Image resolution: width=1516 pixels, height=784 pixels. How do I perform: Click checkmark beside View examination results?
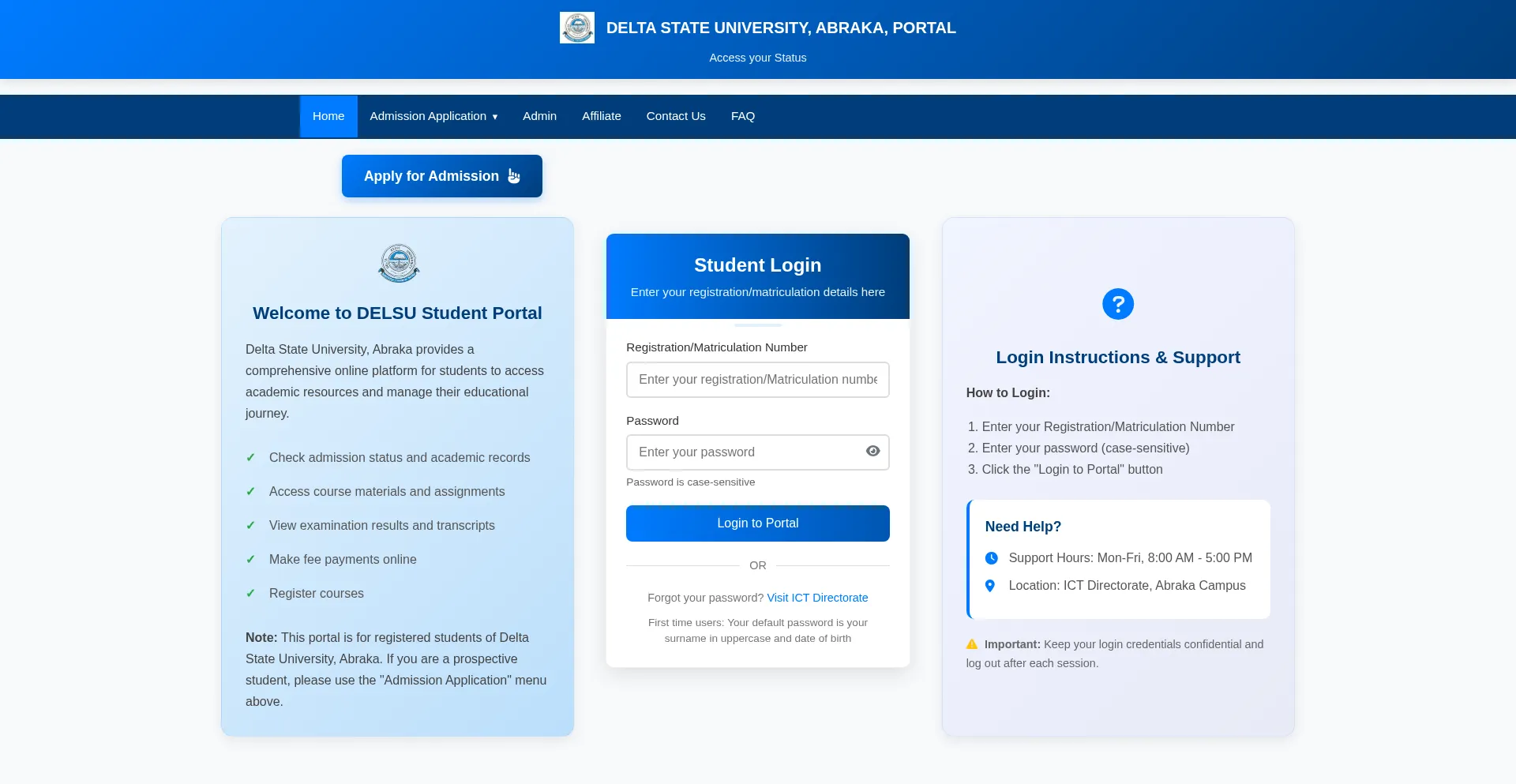pos(250,525)
